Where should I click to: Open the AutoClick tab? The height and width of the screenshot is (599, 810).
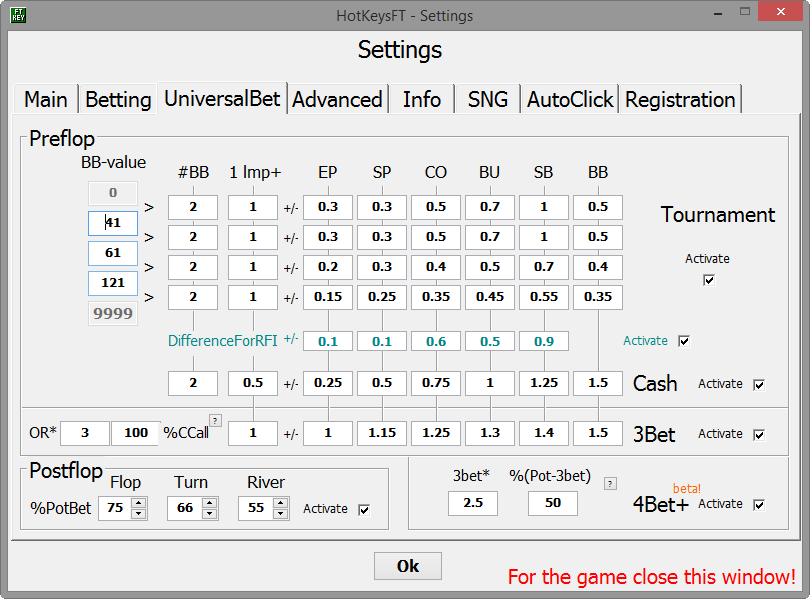pyautogui.click(x=570, y=99)
